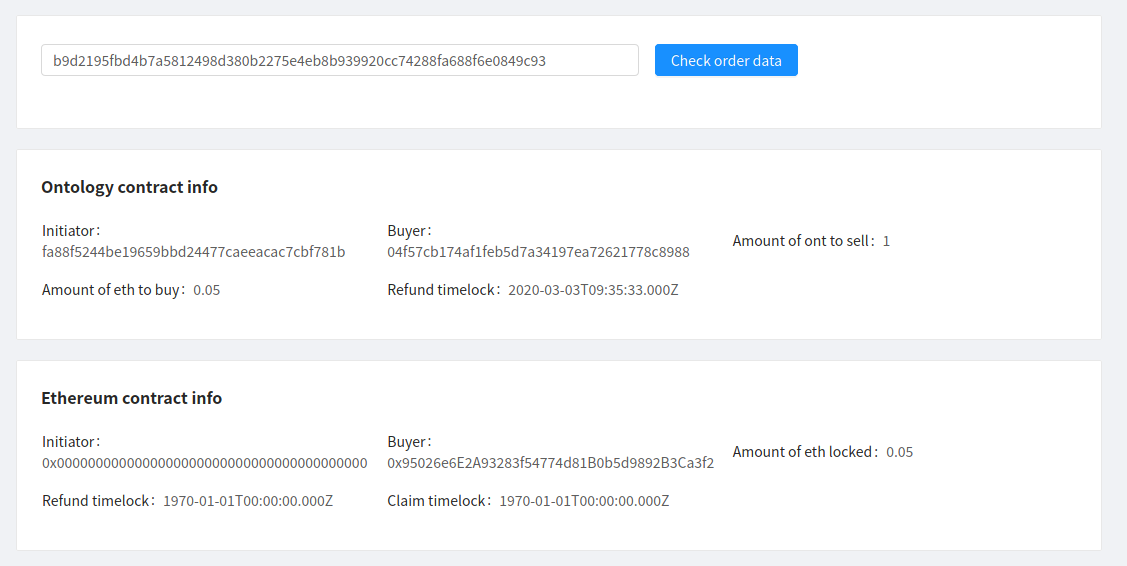Screen dimensions: 1127x566
Task: Click Ontology initiator address fa88f5244be19659bbd24477caeeacac7cbf781b
Action: coord(193,252)
